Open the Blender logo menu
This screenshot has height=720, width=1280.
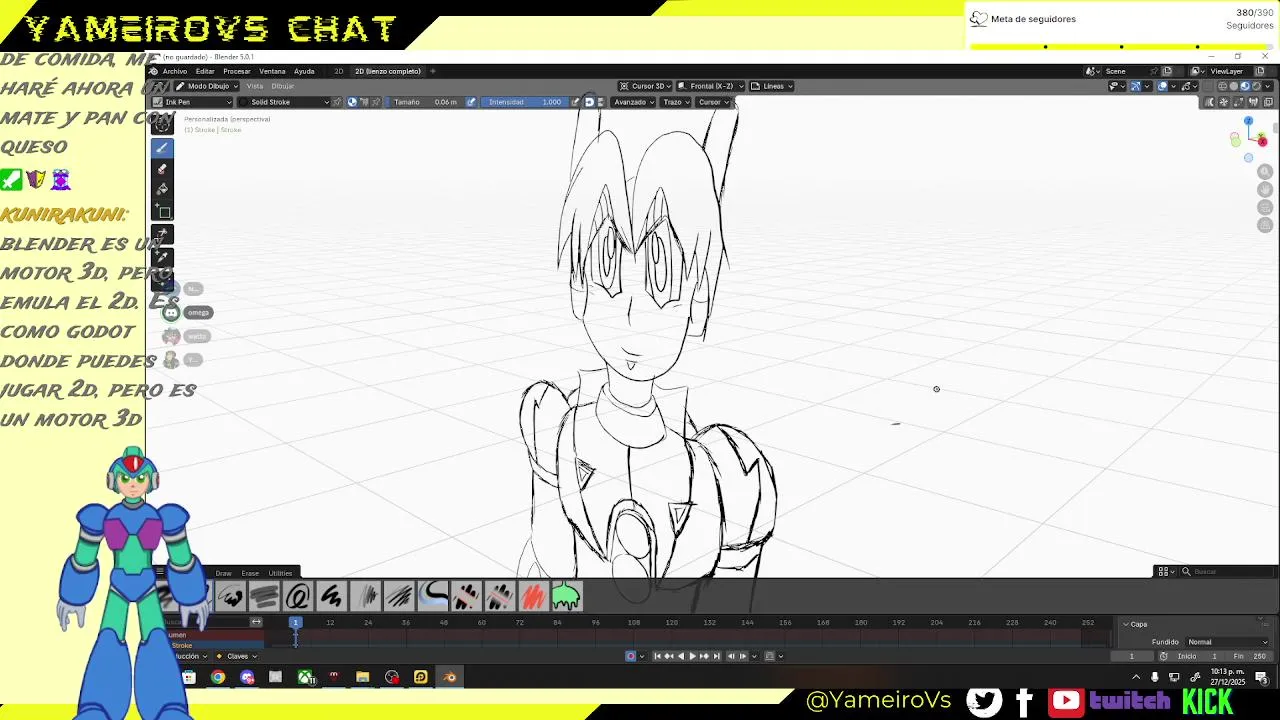pyautogui.click(x=154, y=71)
